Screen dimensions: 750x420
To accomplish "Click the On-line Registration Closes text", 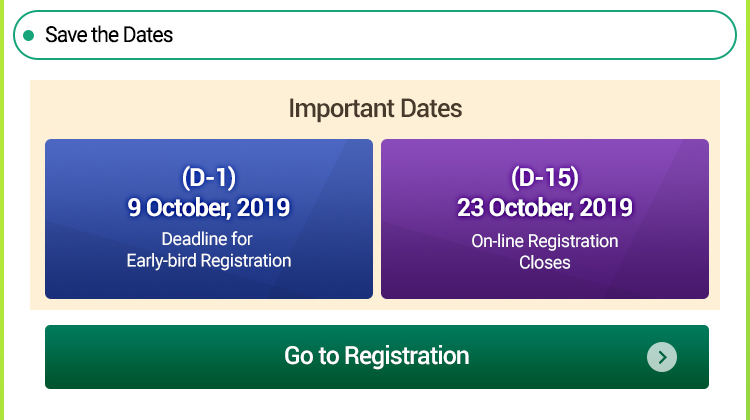I will pyautogui.click(x=545, y=252).
